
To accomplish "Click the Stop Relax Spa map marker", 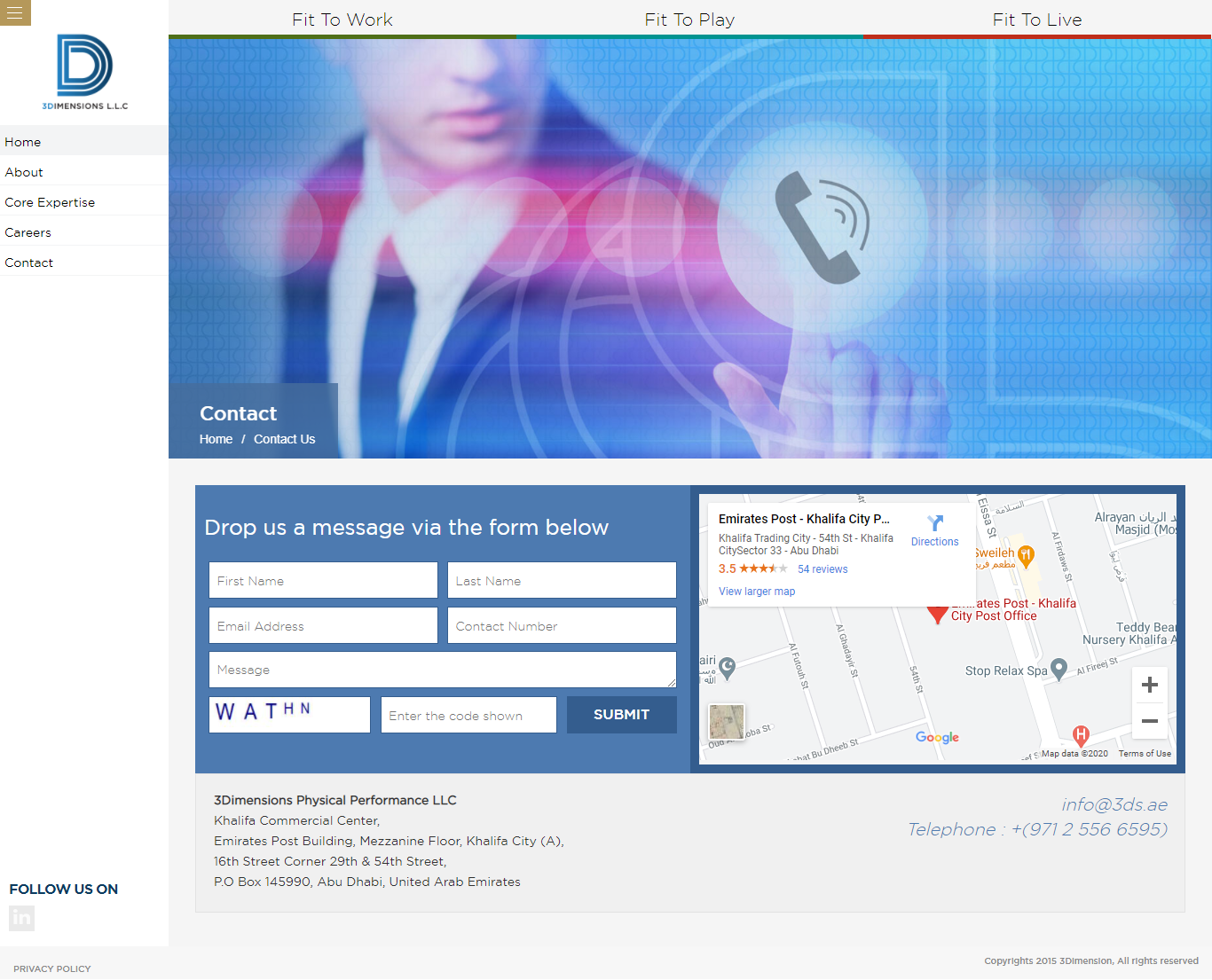I will [x=1059, y=670].
